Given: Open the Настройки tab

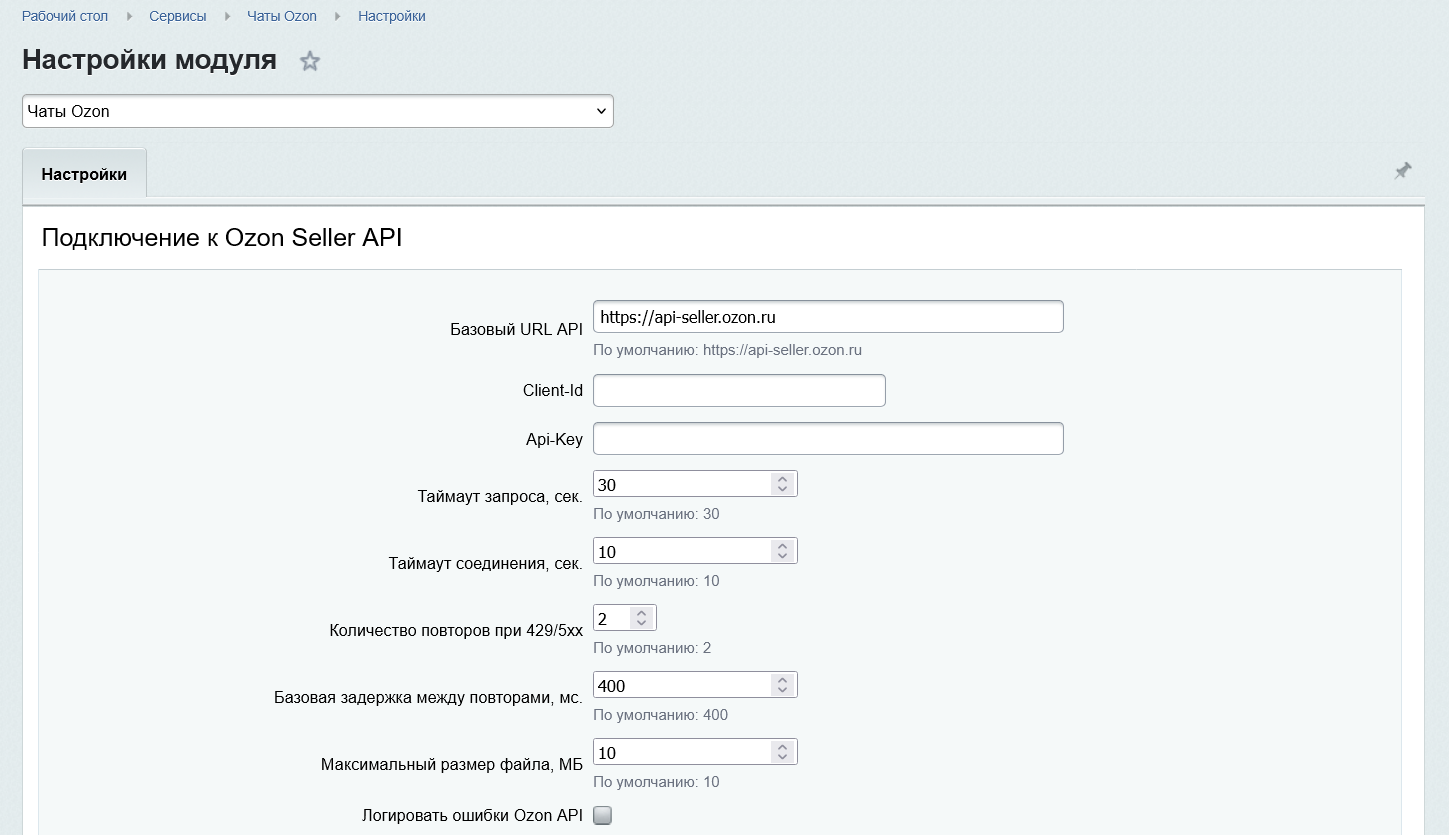Looking at the screenshot, I should (84, 174).
